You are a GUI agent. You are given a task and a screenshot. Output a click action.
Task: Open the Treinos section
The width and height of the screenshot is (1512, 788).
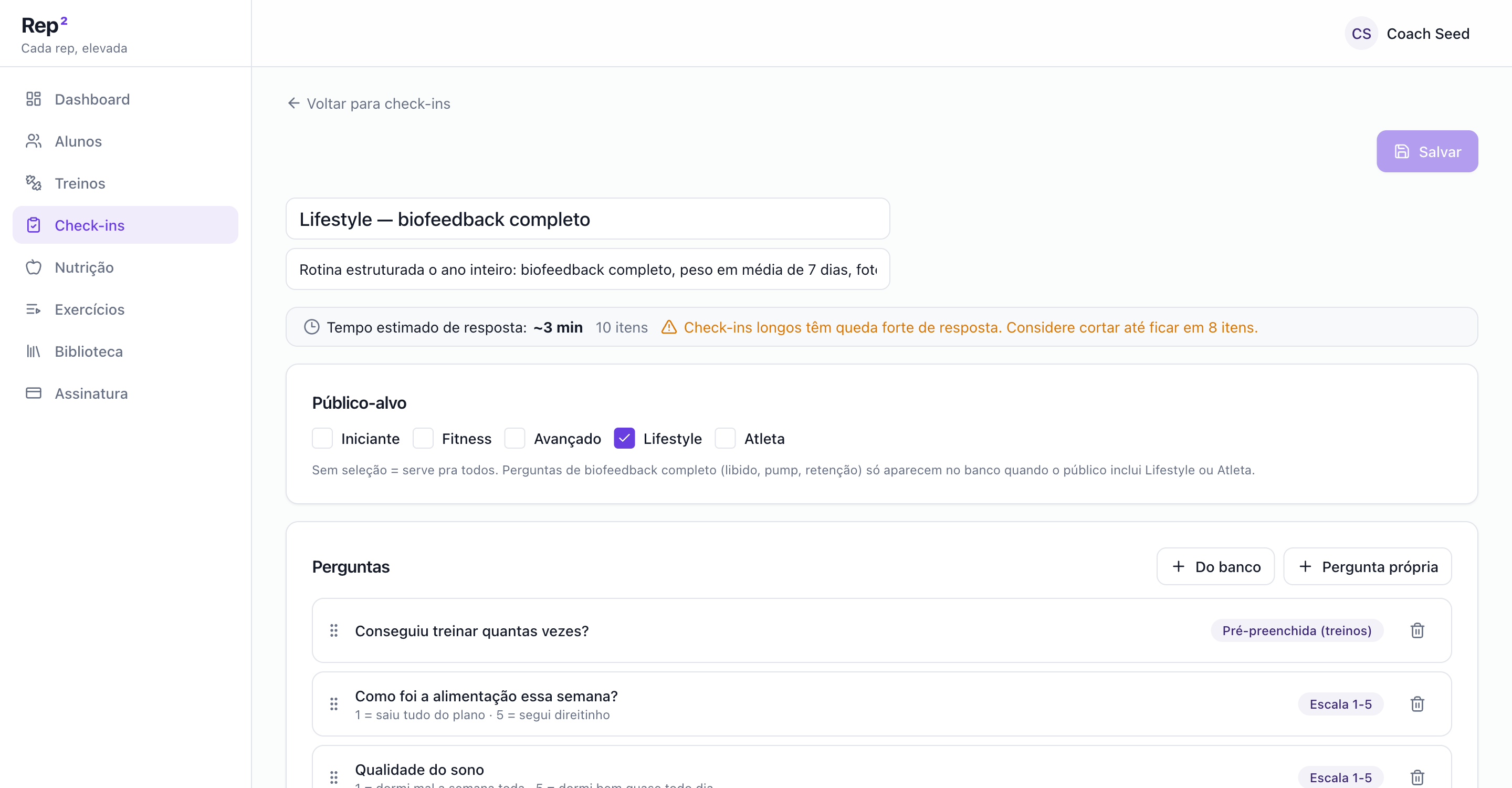coord(125,183)
